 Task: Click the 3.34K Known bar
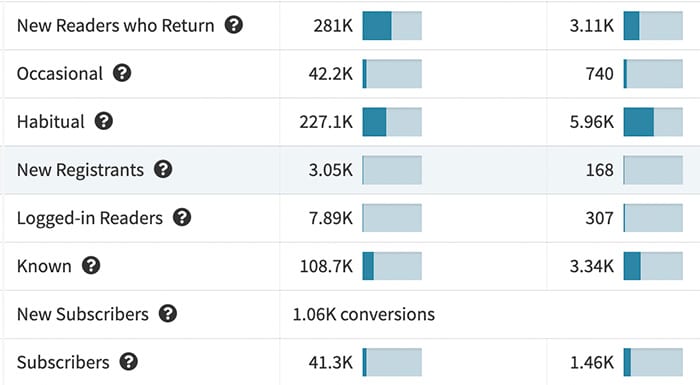coord(653,266)
